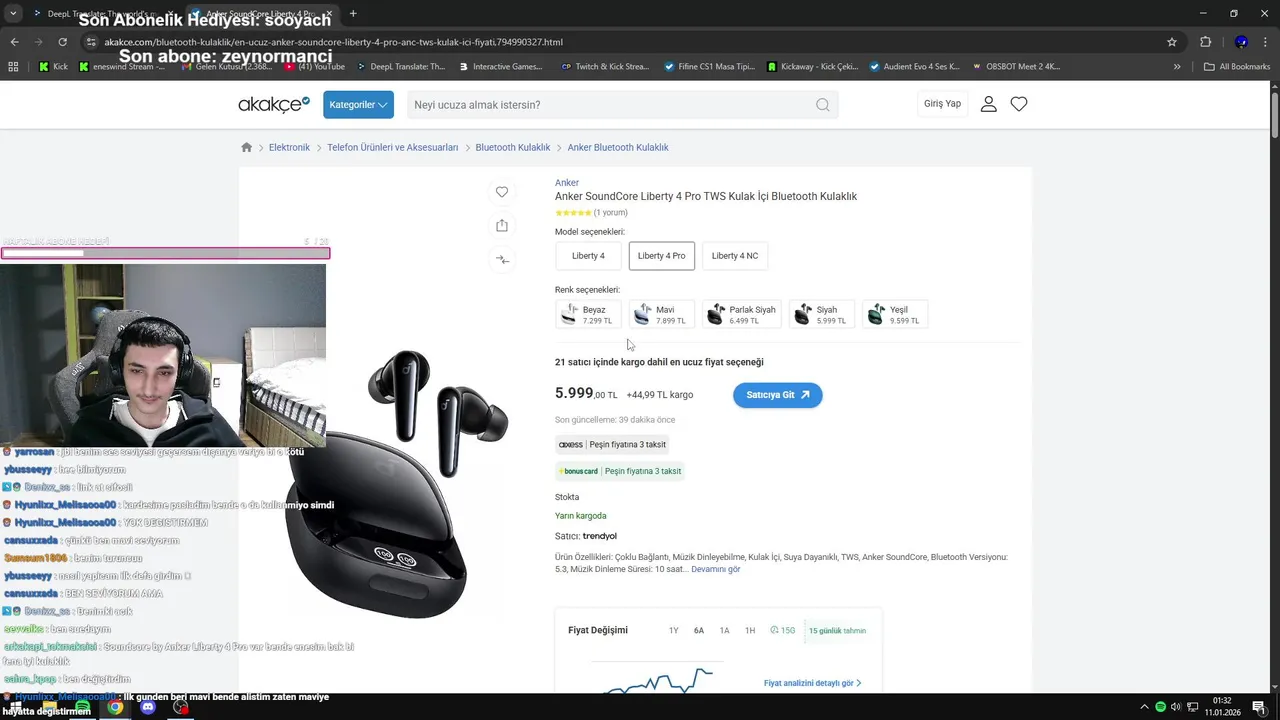Open the star rating reviews (1 yorum)
The width and height of the screenshot is (1280, 720).
point(591,213)
